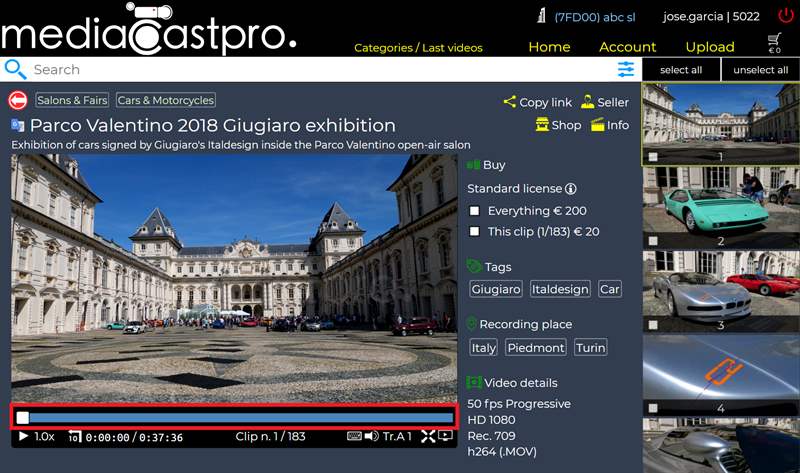Toggle fullscreen video mode

click(x=428, y=436)
